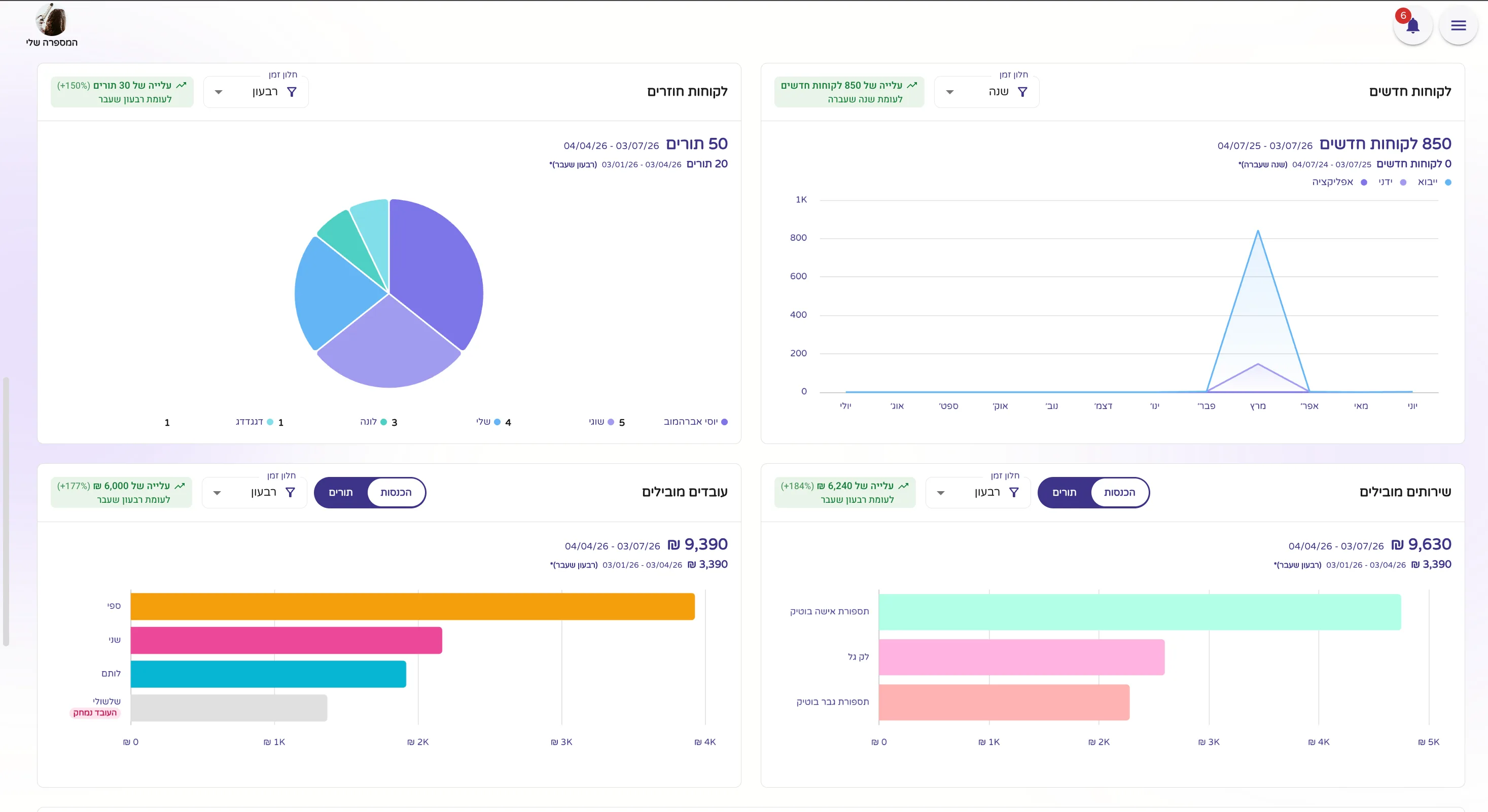The image size is (1488, 812).
Task: Click the page vertical scrollbar
Action: click(x=6, y=511)
